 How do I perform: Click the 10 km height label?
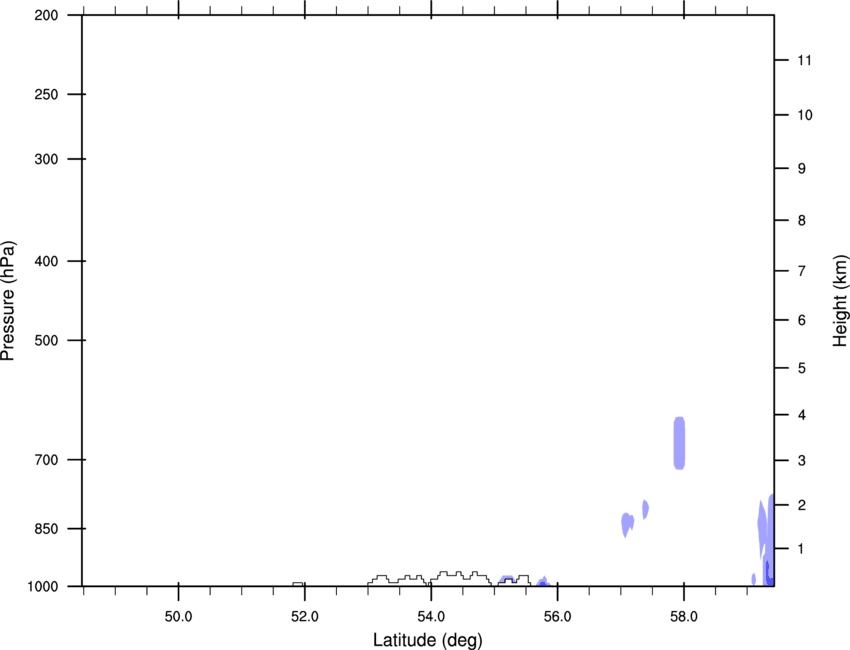[x=805, y=115]
